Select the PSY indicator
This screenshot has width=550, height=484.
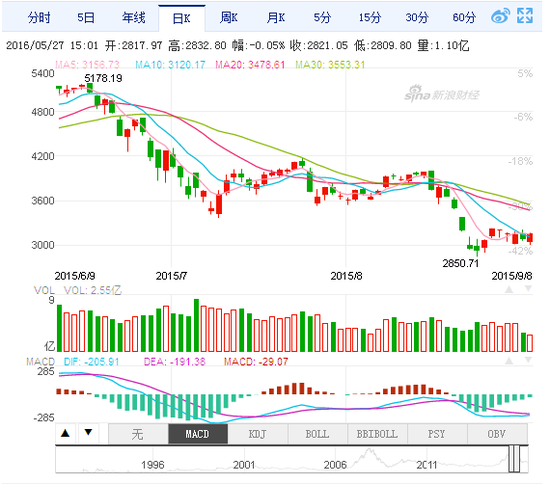437,434
